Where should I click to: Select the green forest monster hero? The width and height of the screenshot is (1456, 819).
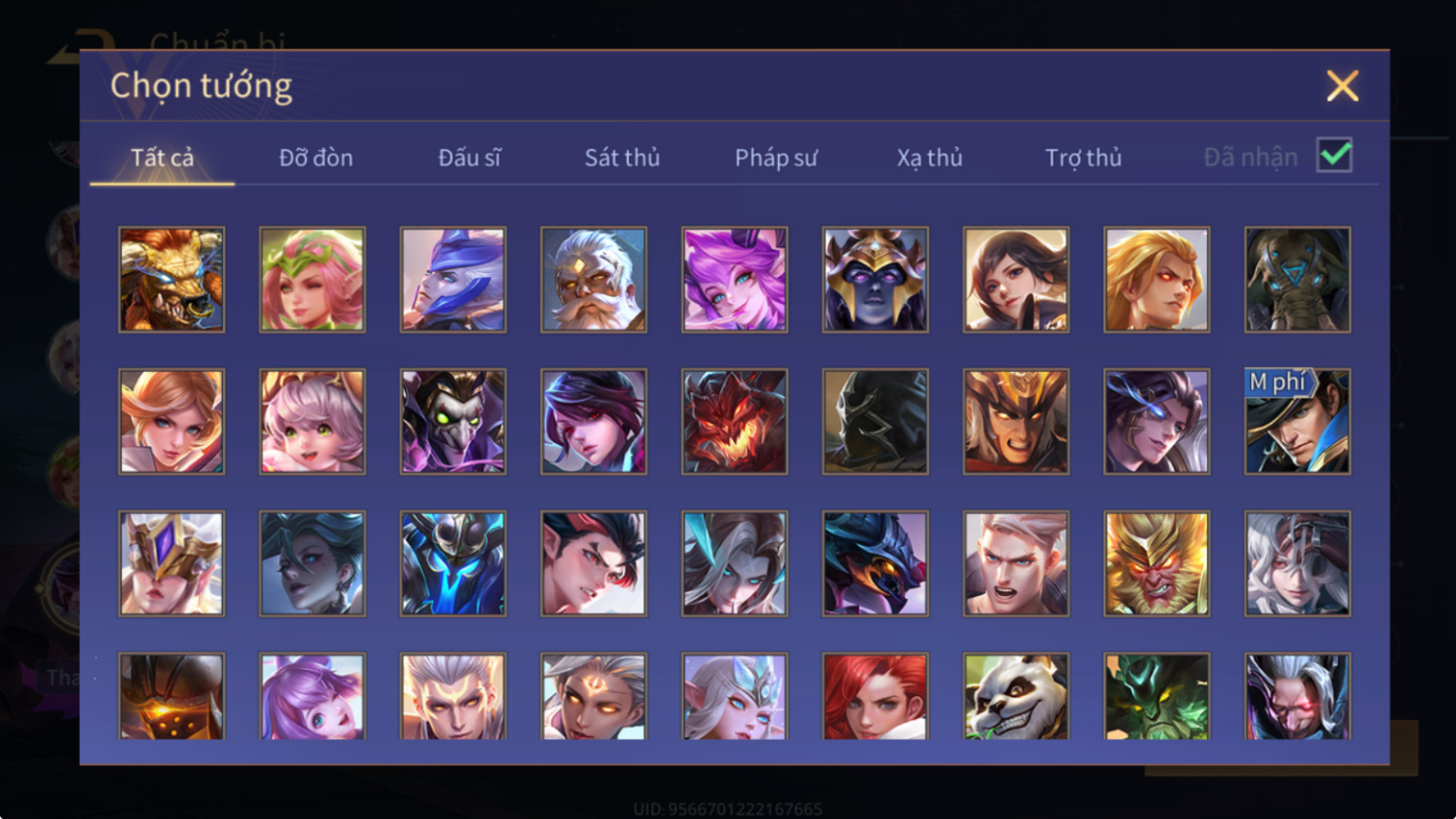tap(1157, 696)
